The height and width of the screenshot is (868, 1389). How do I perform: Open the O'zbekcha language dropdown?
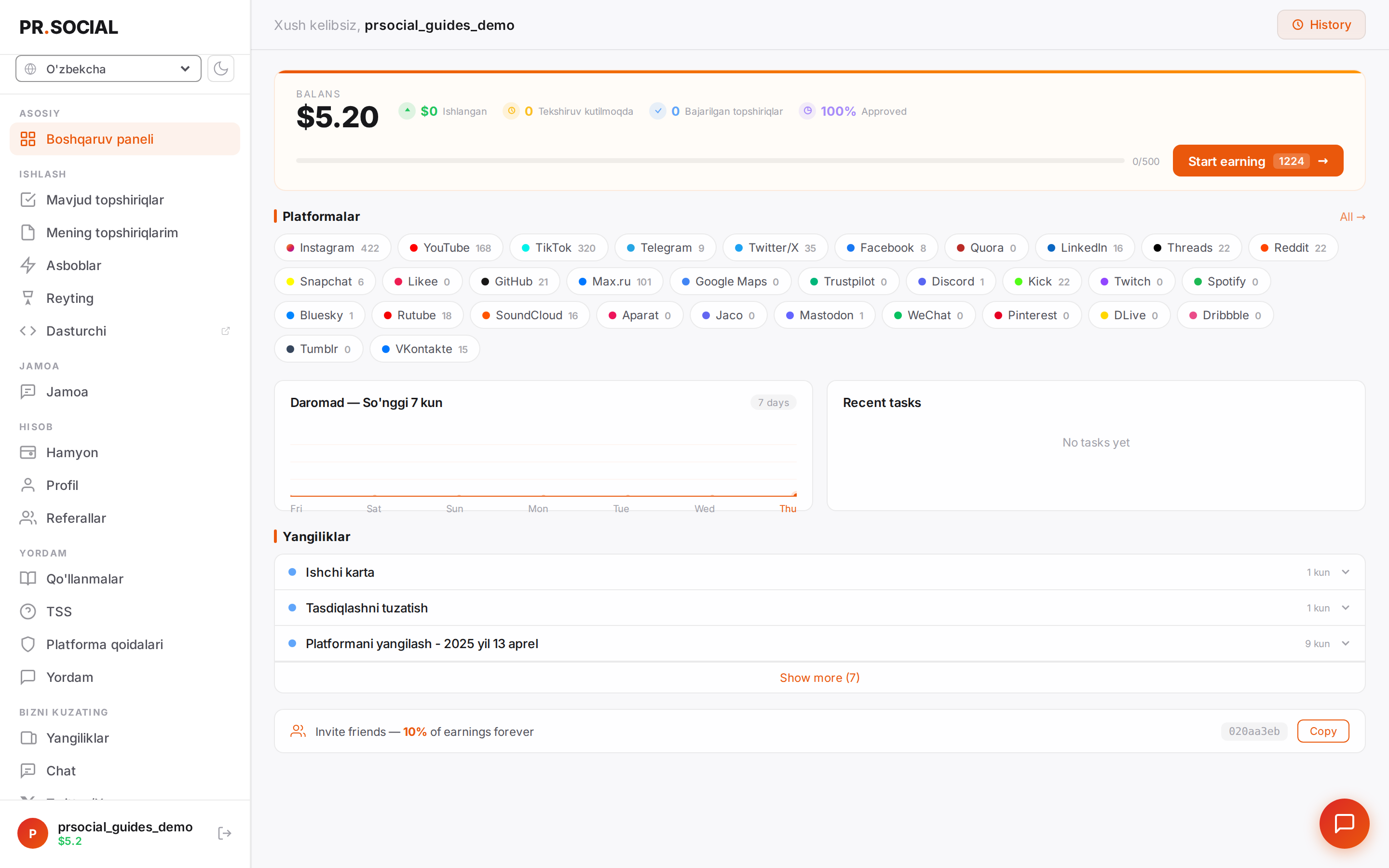point(109,69)
